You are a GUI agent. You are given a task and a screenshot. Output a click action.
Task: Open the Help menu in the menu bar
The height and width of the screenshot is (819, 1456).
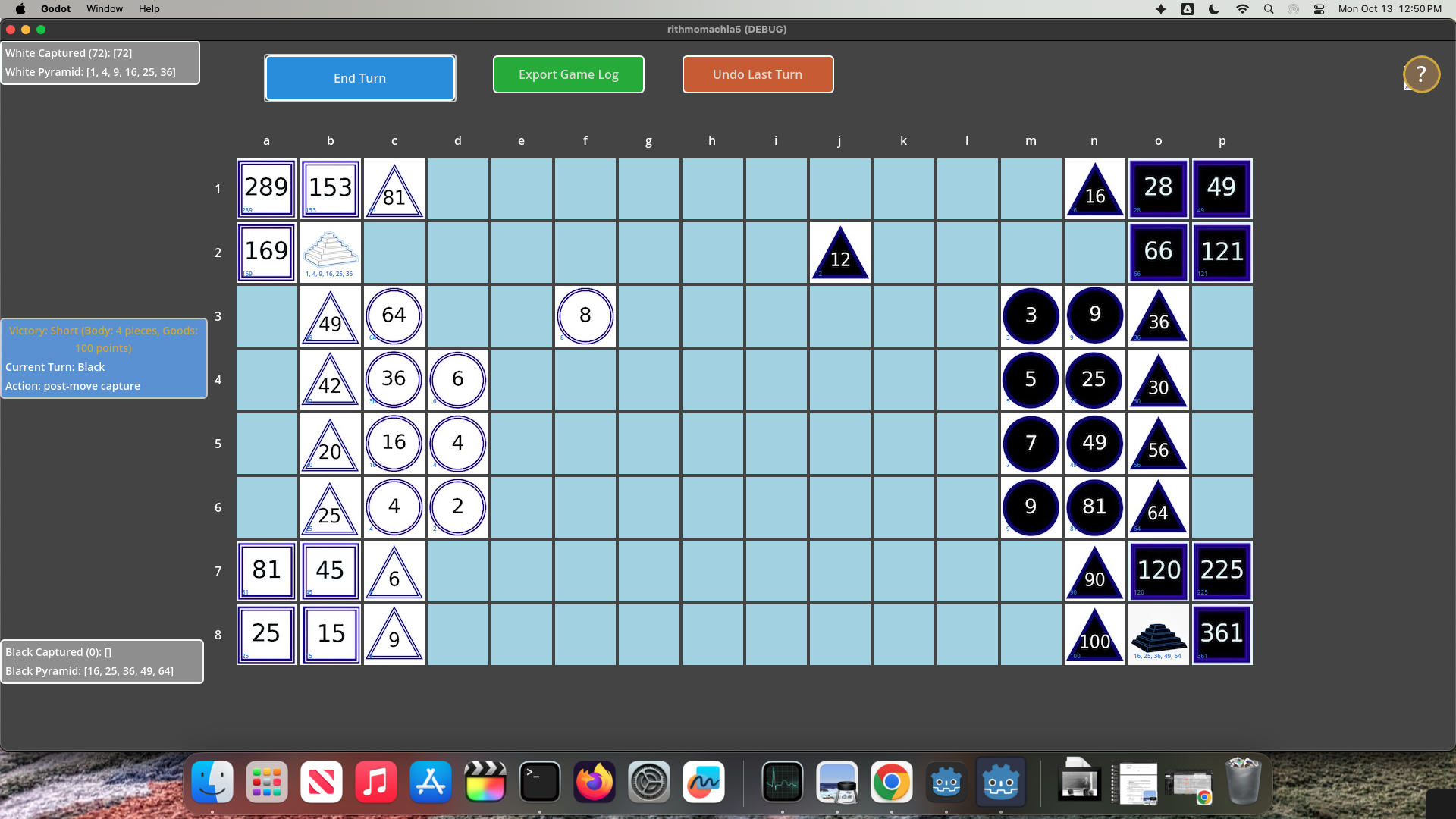point(149,9)
